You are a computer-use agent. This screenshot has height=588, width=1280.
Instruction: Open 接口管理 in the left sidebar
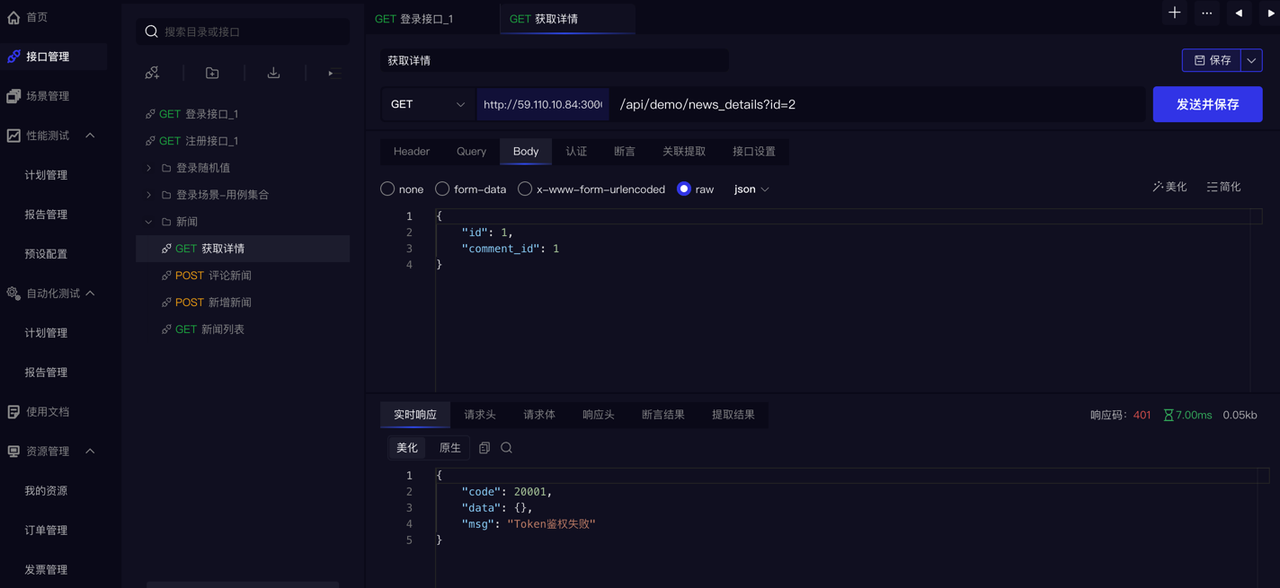[x=48, y=57]
